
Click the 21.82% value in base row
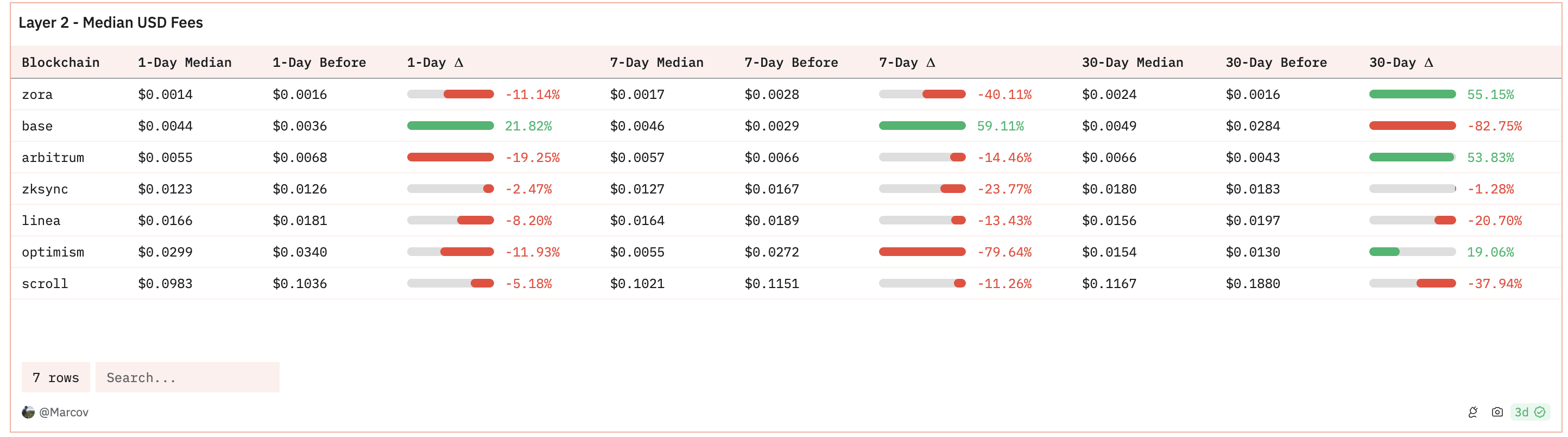pyautogui.click(x=528, y=127)
